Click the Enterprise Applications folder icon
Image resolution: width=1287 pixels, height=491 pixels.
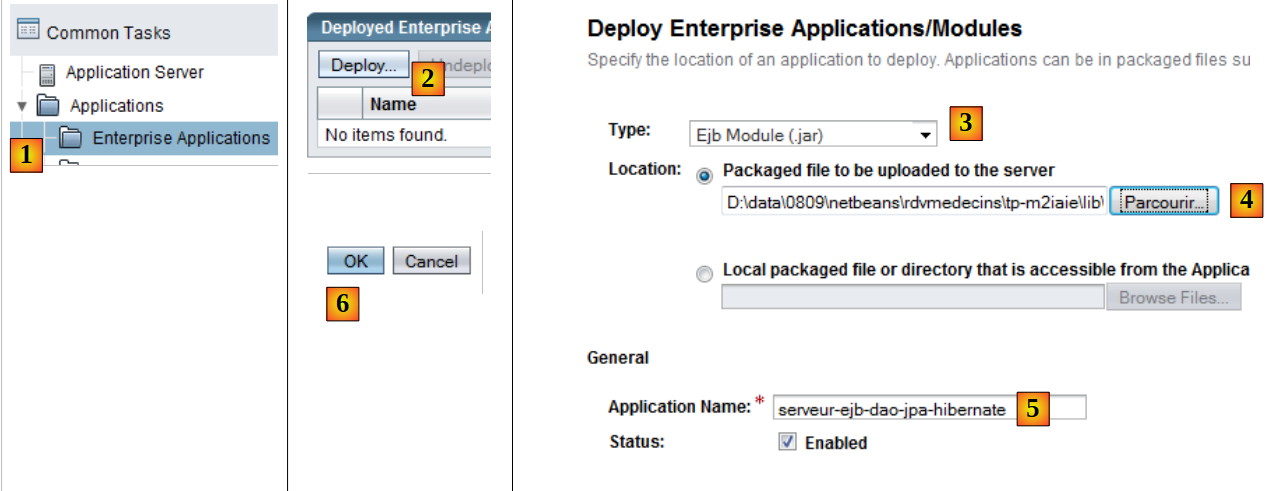(71, 138)
